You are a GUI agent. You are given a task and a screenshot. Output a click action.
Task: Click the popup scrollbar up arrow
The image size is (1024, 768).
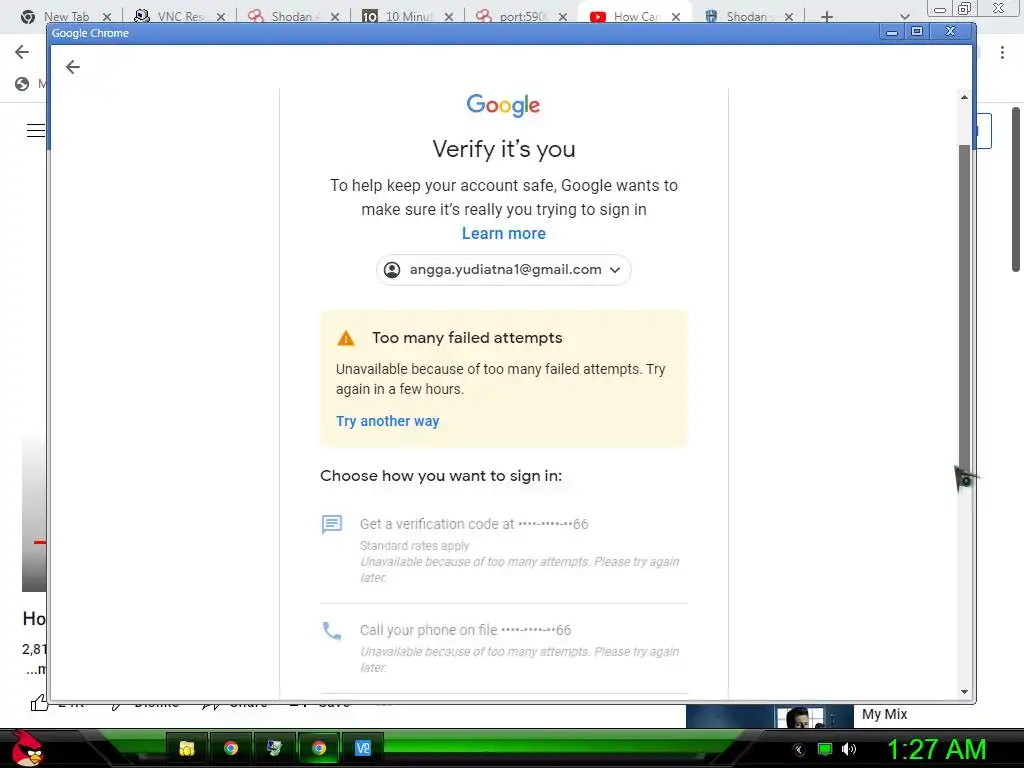pos(964,97)
